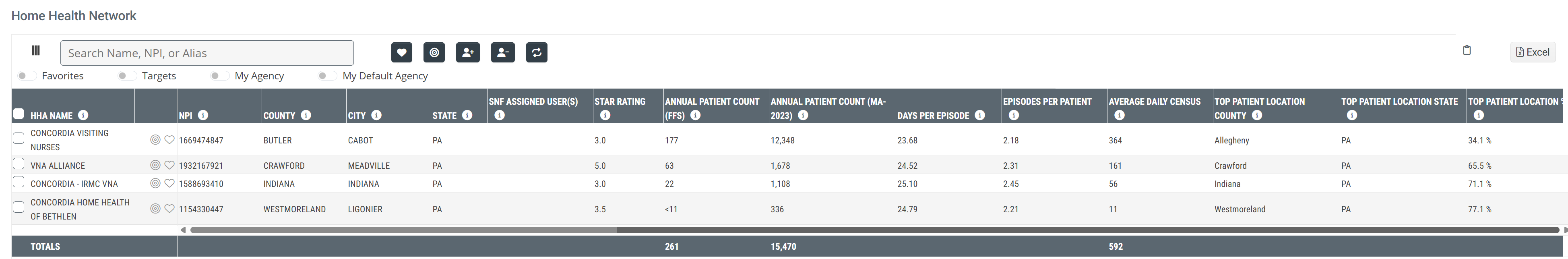The height and width of the screenshot is (259, 1568).
Task: Tick the select-all header checkbox
Action: click(x=19, y=114)
